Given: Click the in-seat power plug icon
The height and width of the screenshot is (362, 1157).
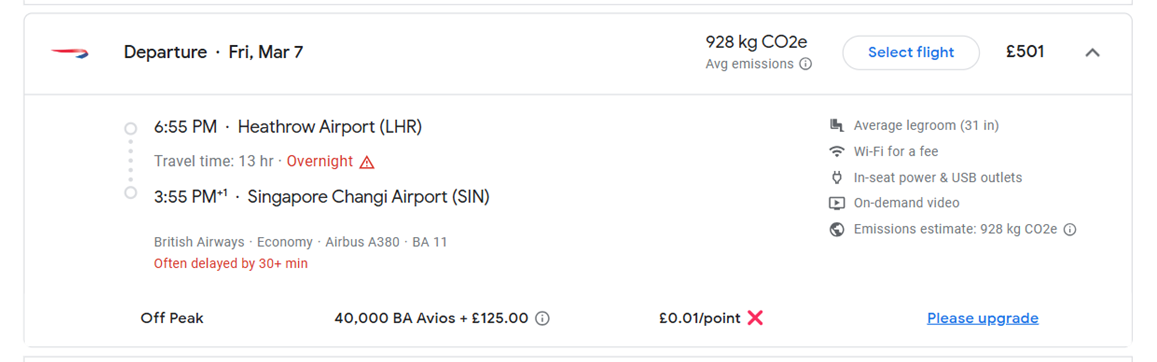Looking at the screenshot, I should click(836, 178).
